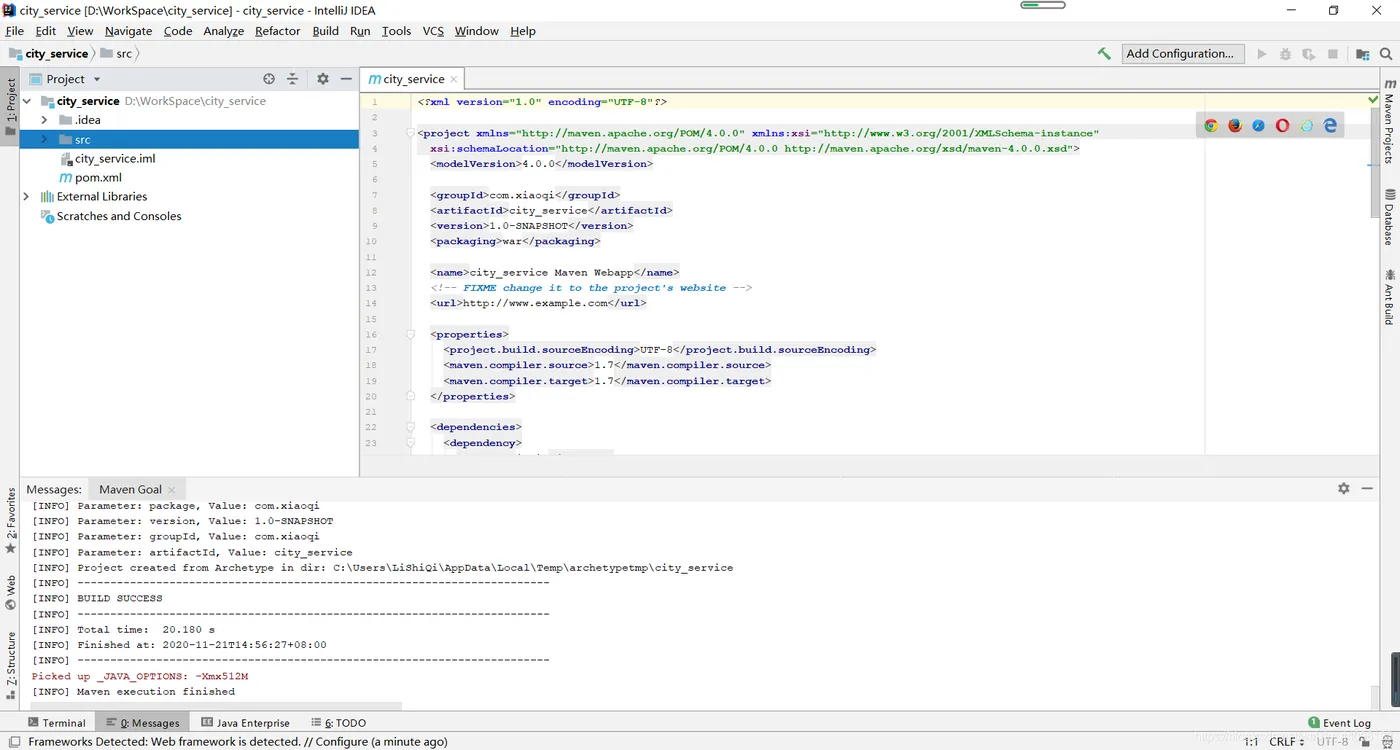The image size is (1400, 750).
Task: Fold the dependency block at line 23
Action: coord(410,443)
